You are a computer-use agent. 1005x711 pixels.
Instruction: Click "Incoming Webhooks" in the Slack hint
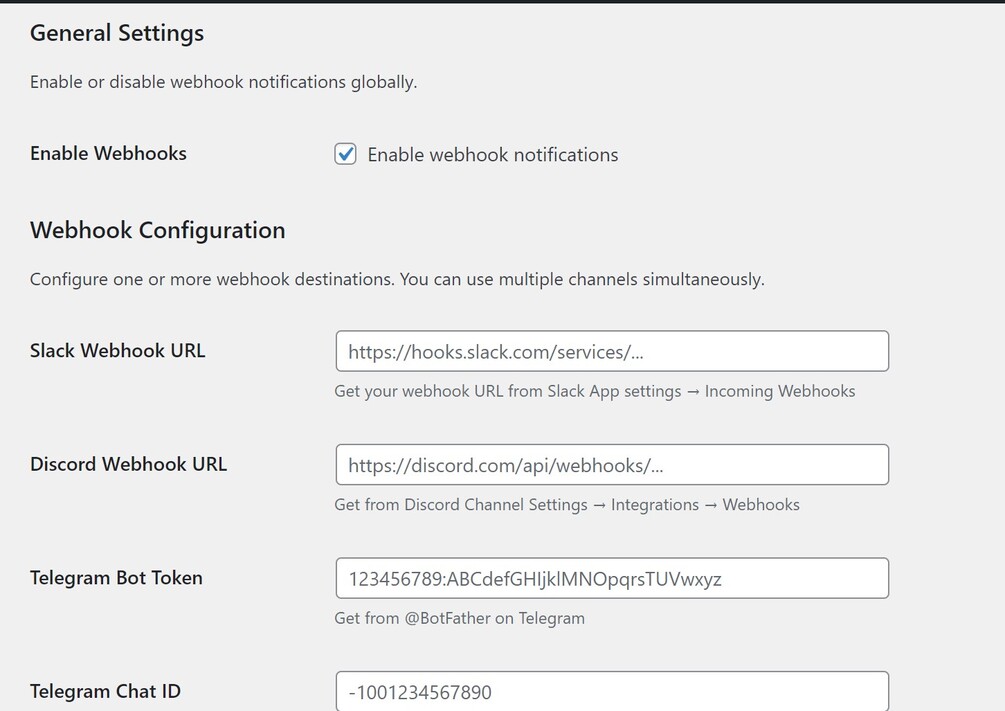780,391
